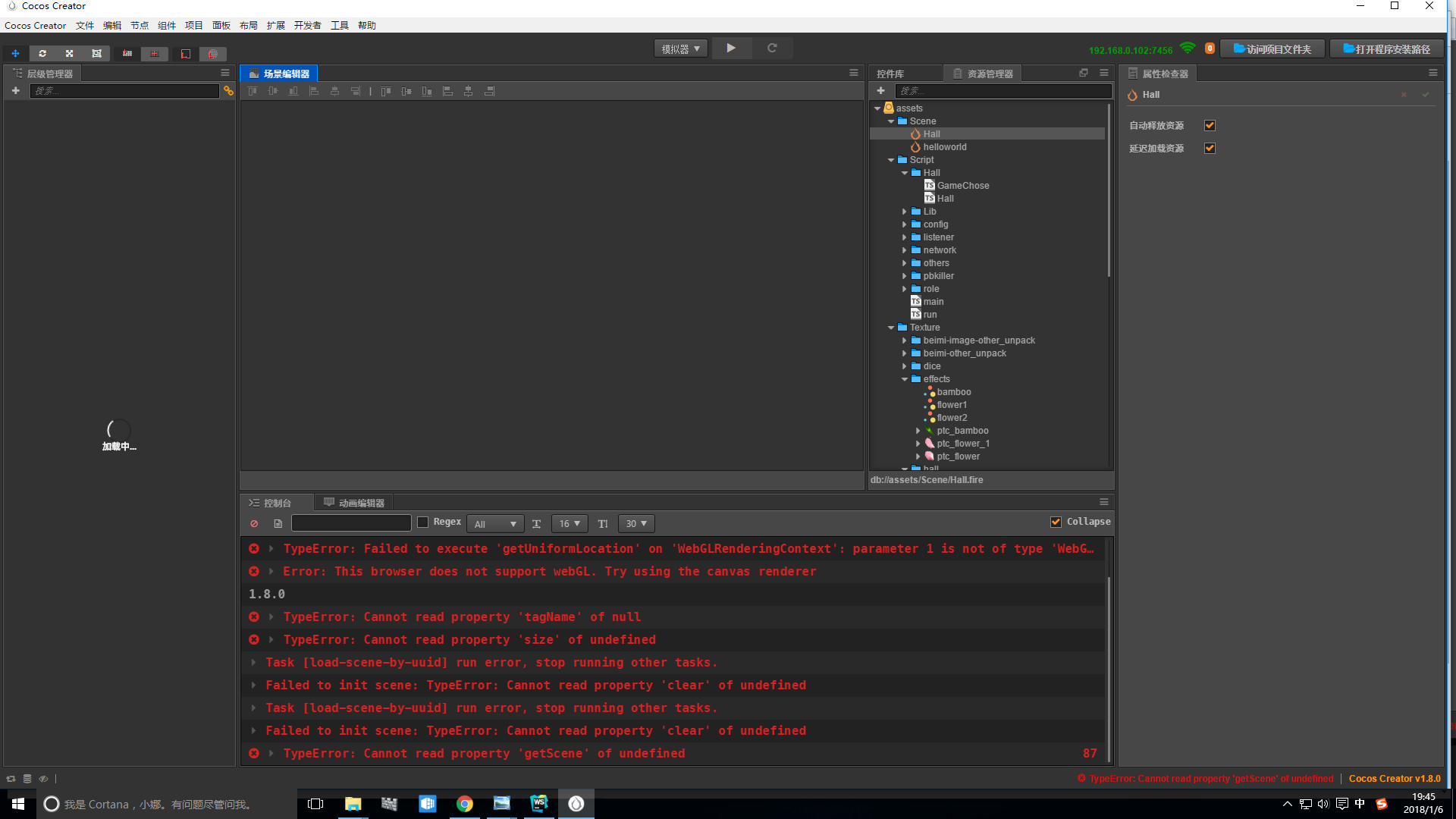Enable the Regex checkbox
Viewport: 1456px width, 819px height.
pyautogui.click(x=423, y=522)
